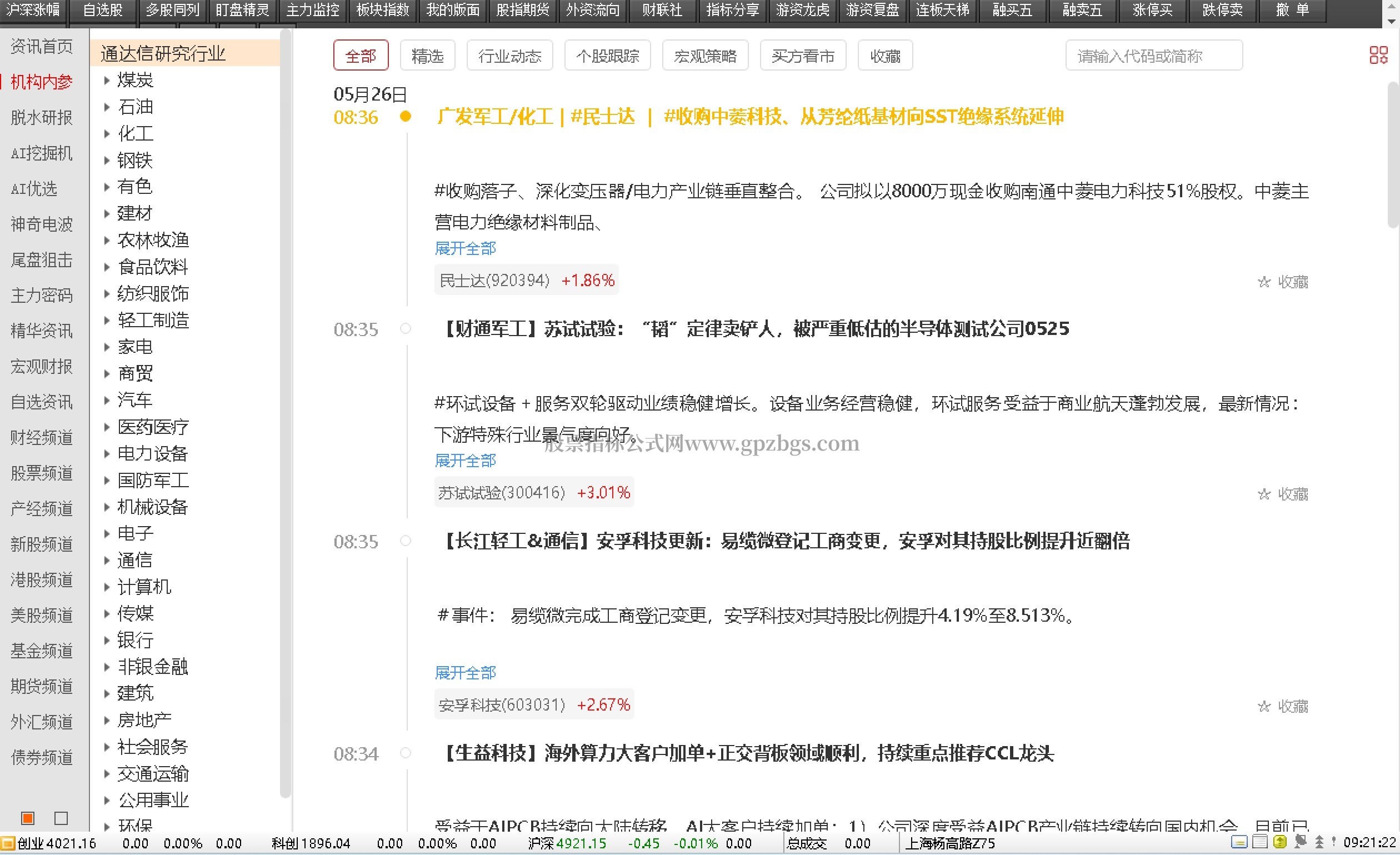This screenshot has width=1400, height=855.
Task: Click the yellow upload icon in status bar
Action: 1280,841
